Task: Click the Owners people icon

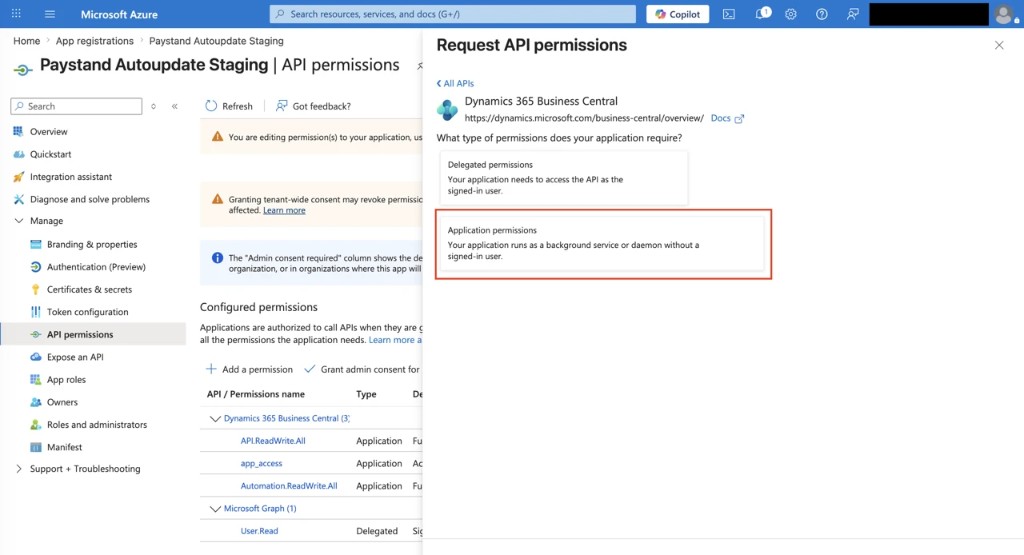Action: [35, 402]
